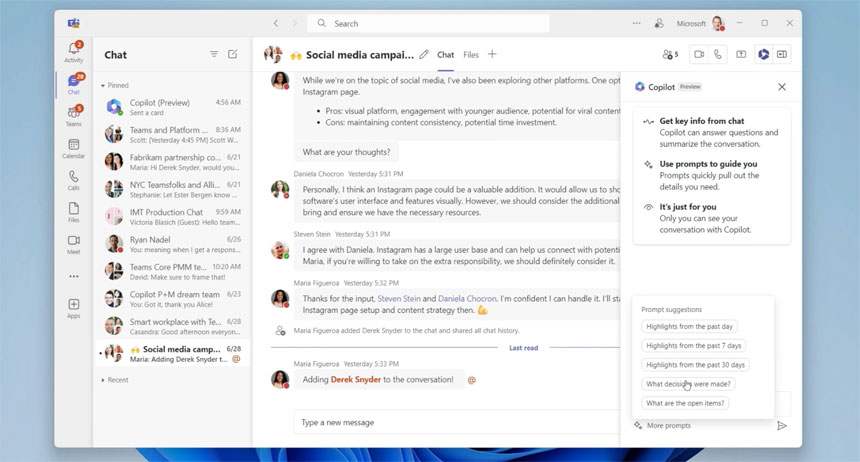Open Calendar from the left rail

pyautogui.click(x=74, y=148)
